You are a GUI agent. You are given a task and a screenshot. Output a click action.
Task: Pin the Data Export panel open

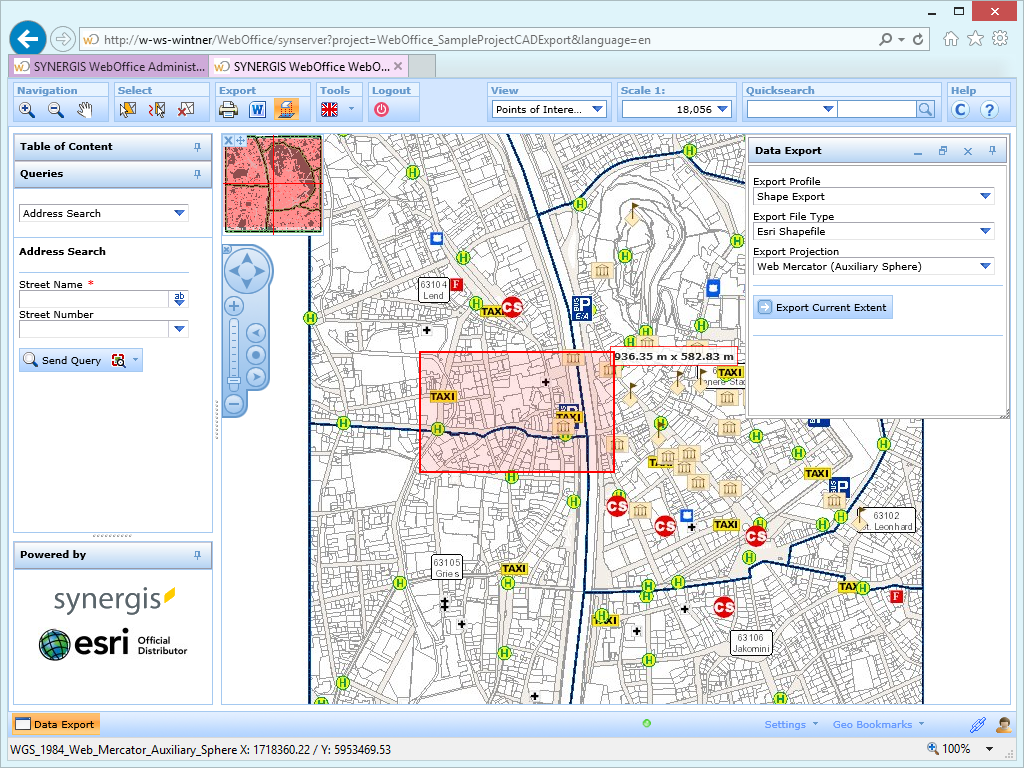(991, 150)
